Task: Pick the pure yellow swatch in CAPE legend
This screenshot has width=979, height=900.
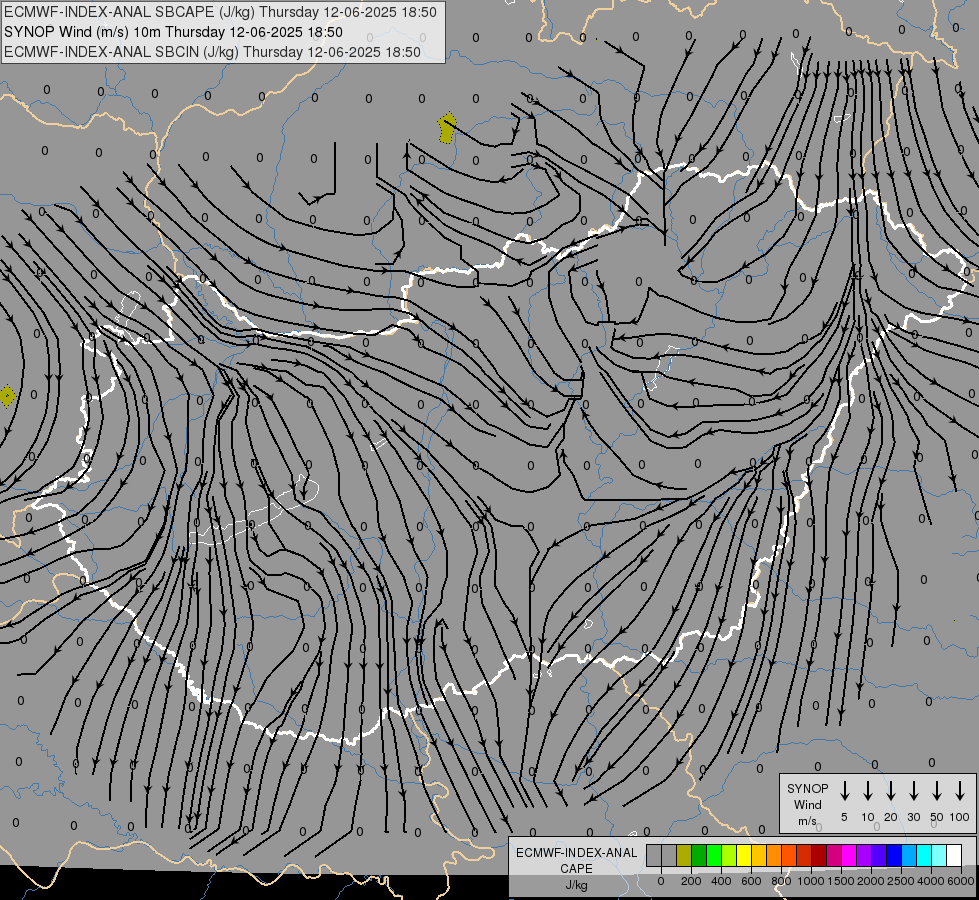Action: (744, 855)
